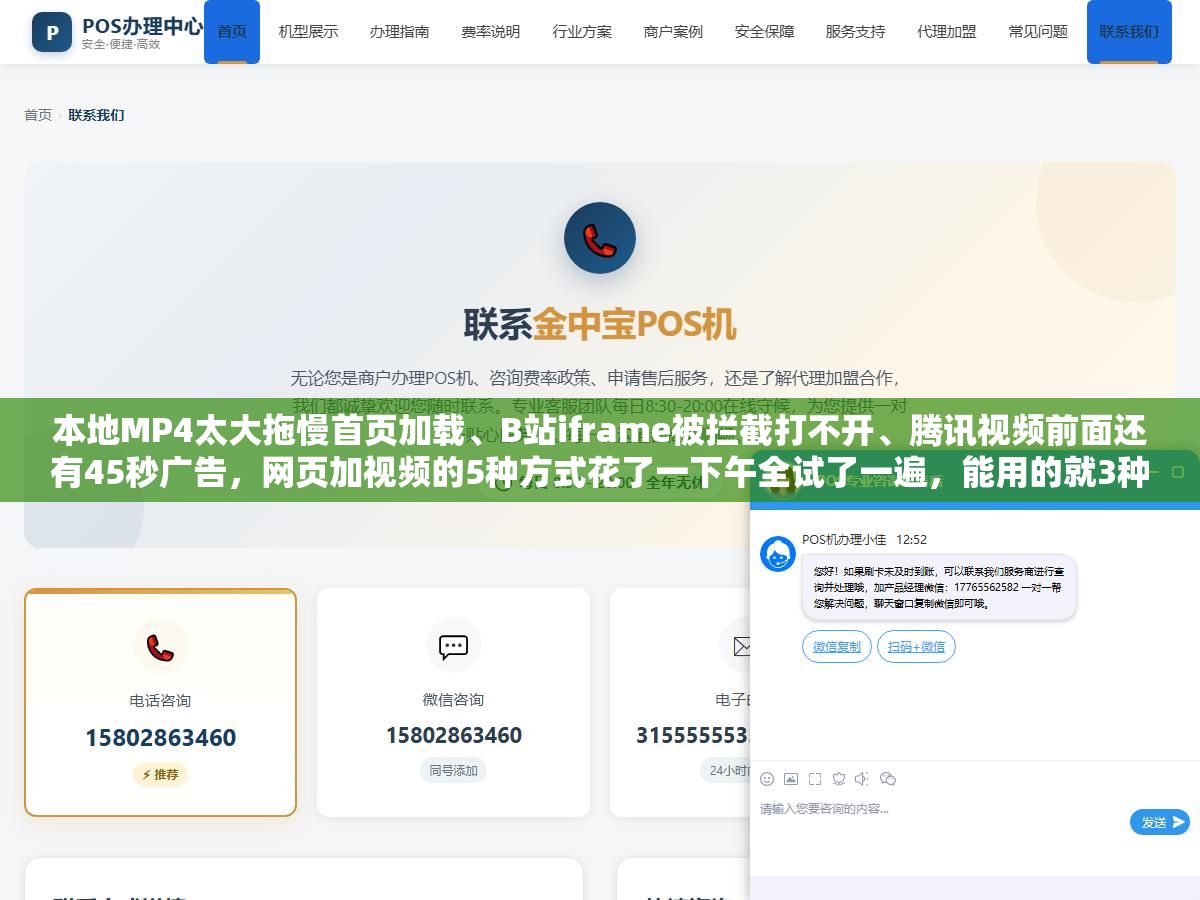The height and width of the screenshot is (900, 1200).
Task: Click the 微信复制 button in chat
Action: [837, 647]
